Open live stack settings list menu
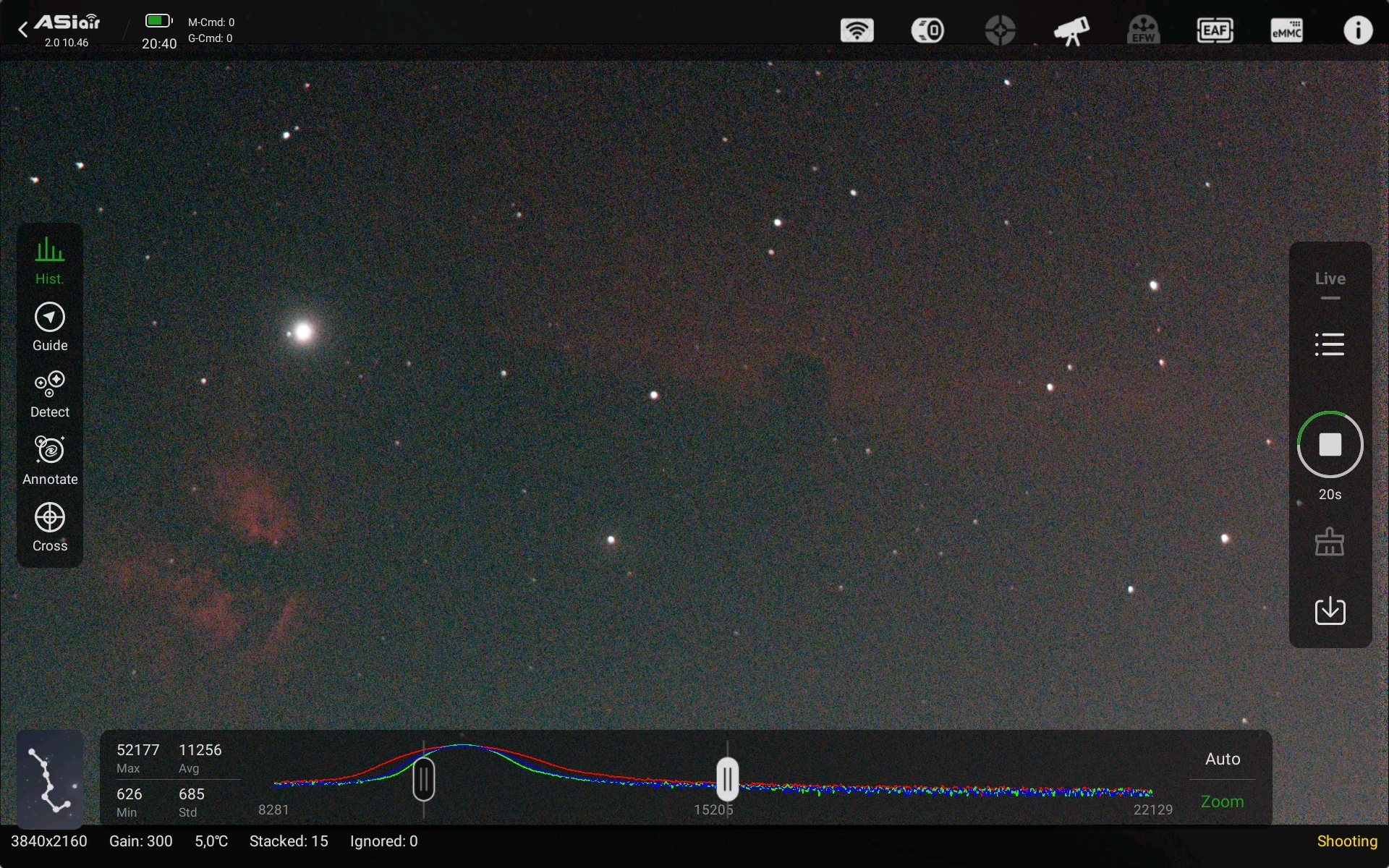 1330,344
